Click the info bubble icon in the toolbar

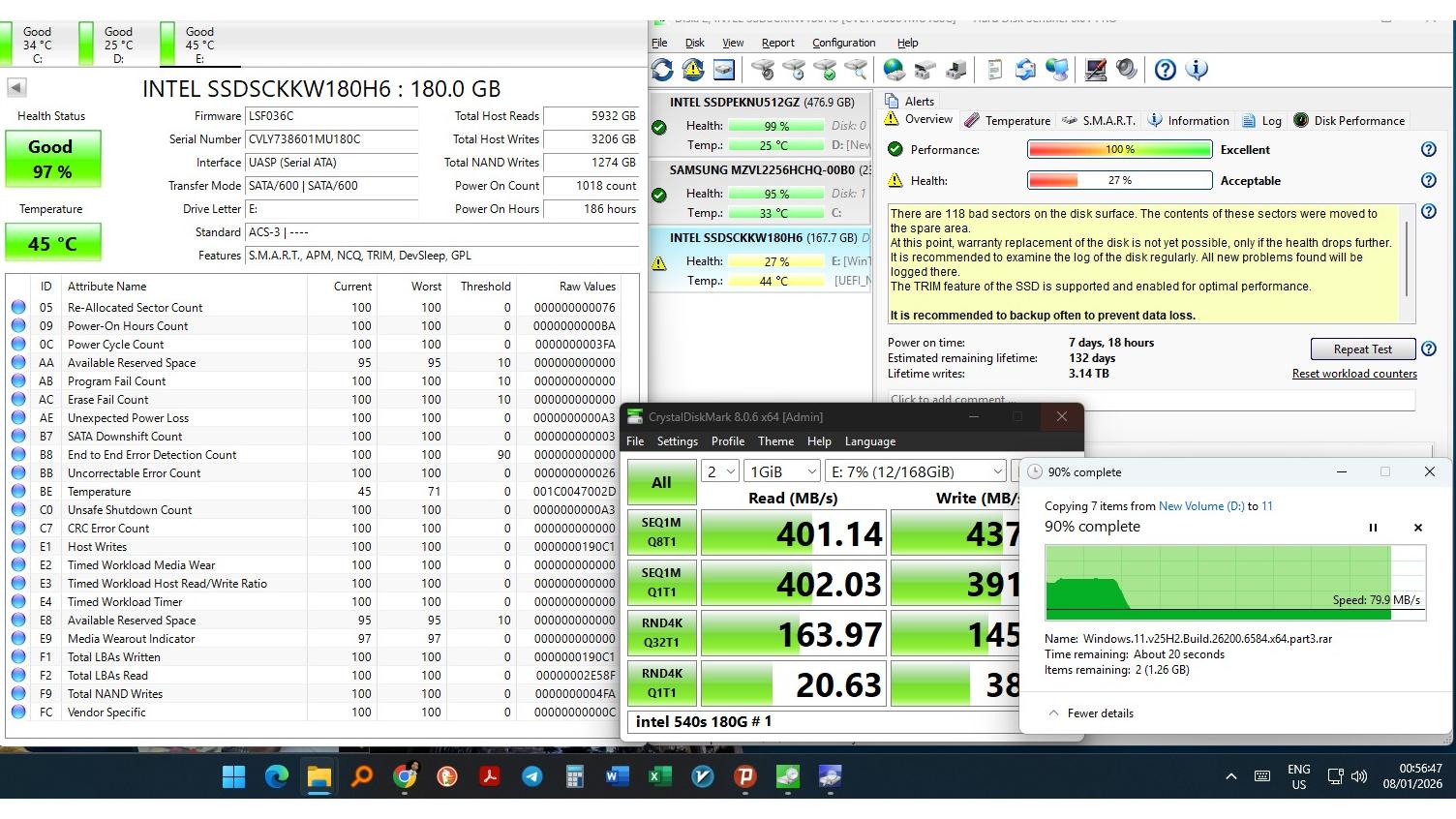(1197, 70)
